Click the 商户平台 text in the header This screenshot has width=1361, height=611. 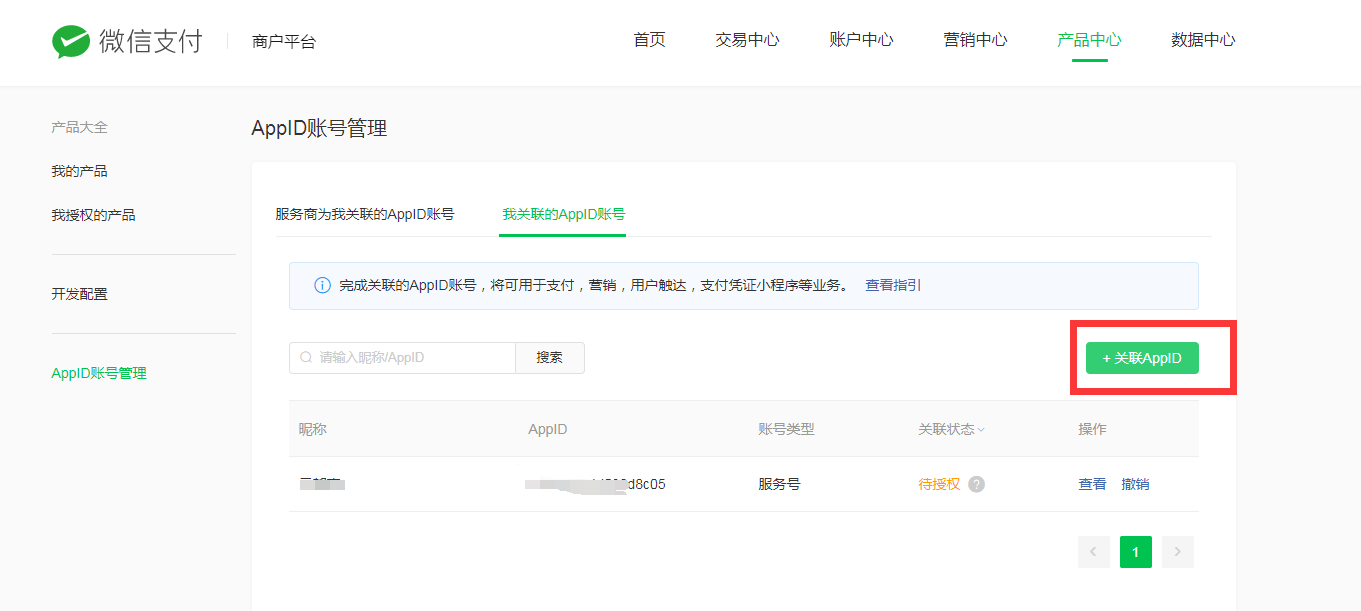coord(284,42)
